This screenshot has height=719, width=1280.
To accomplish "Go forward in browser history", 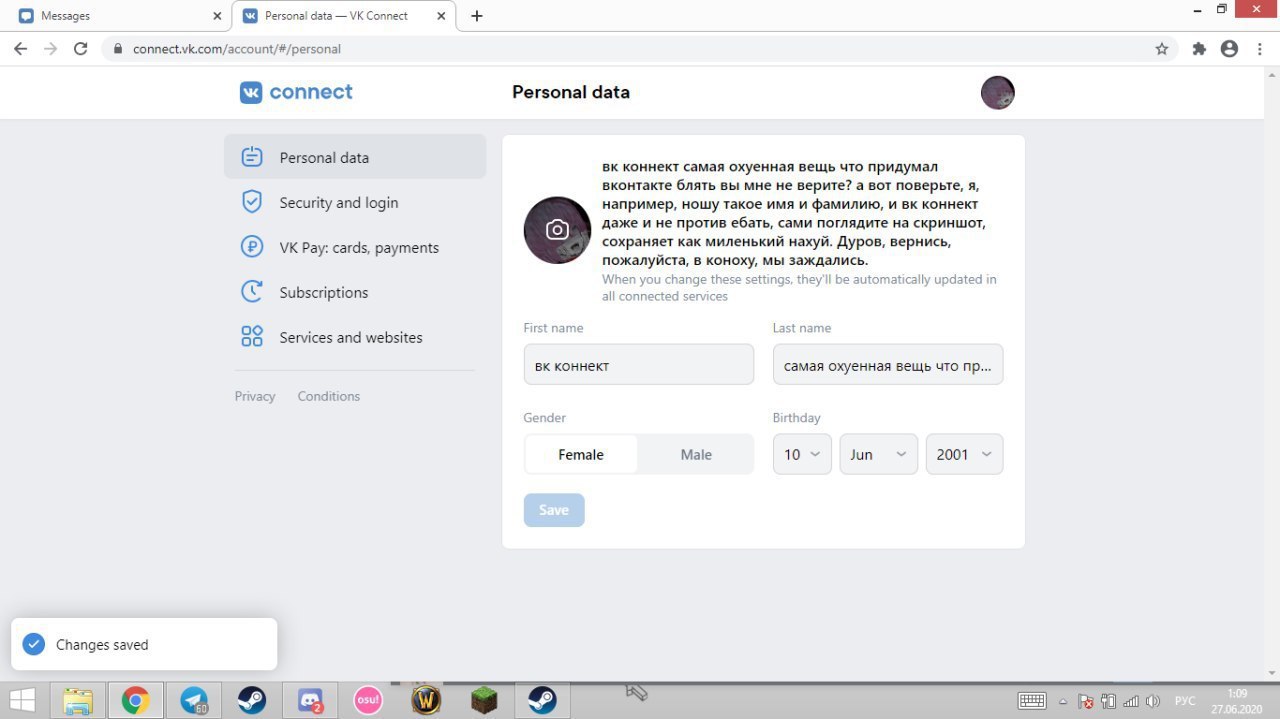I will [x=50, y=48].
